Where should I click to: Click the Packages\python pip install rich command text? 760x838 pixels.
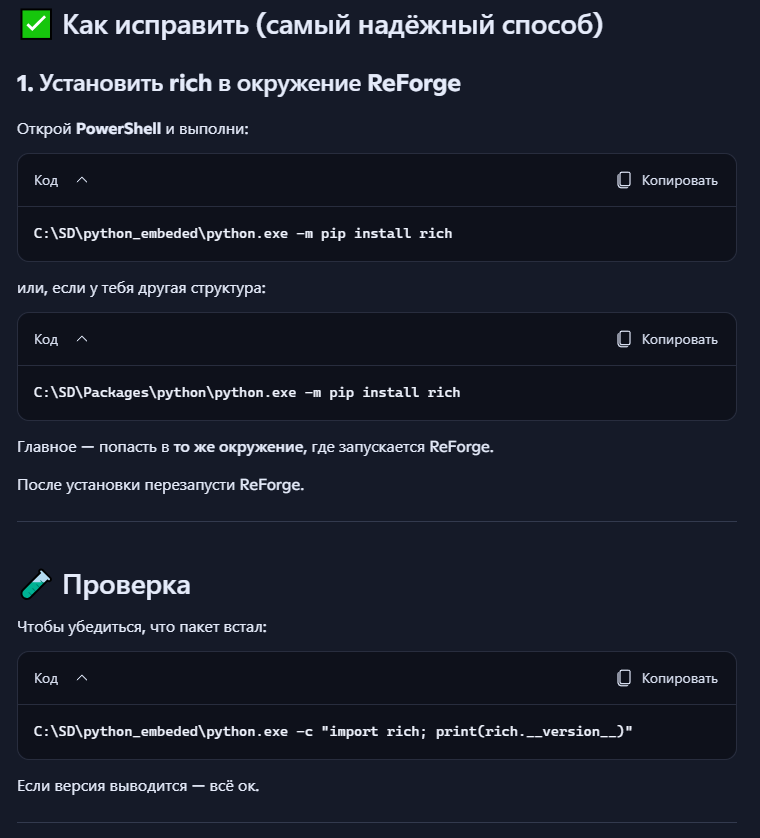pyautogui.click(x=247, y=393)
